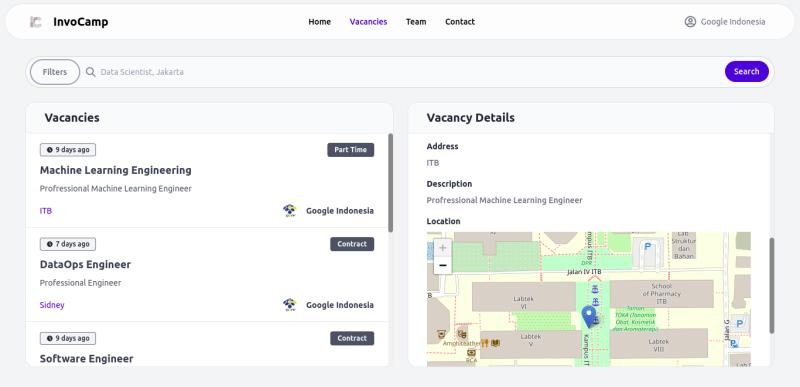Click the Vacancy Details scrollbar

[x=771, y=286]
